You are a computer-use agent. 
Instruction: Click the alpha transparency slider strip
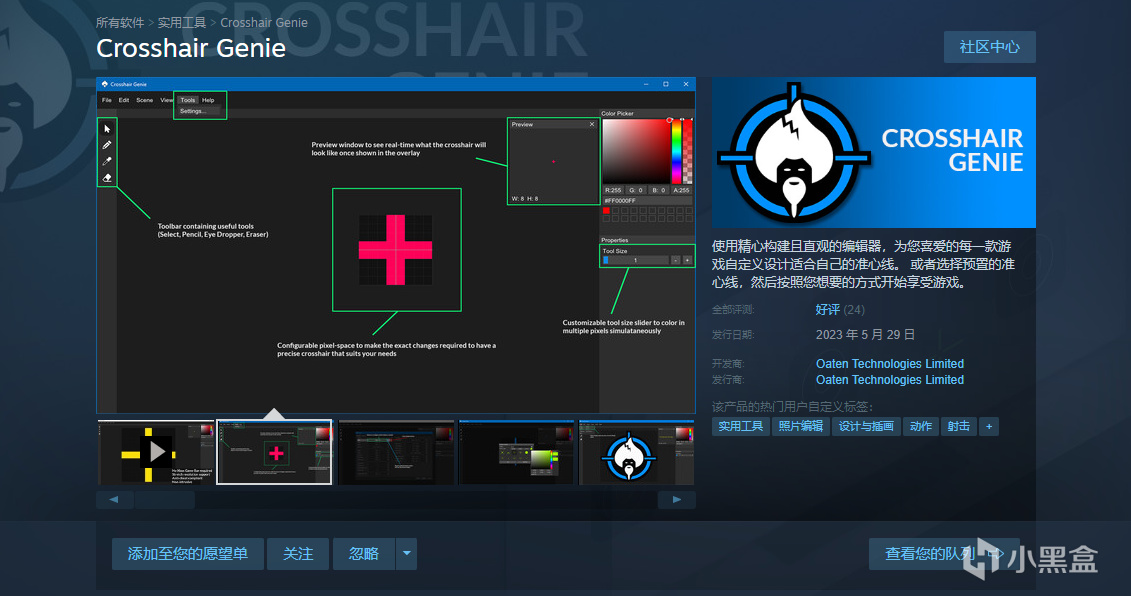point(687,151)
